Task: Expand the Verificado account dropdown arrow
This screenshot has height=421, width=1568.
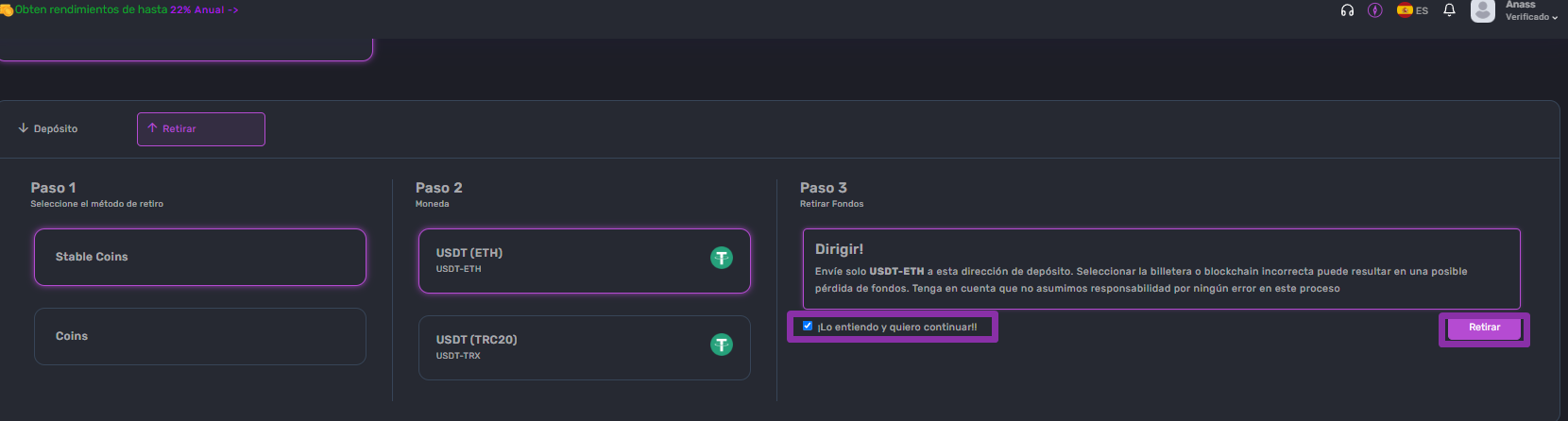Action: 1555,17
